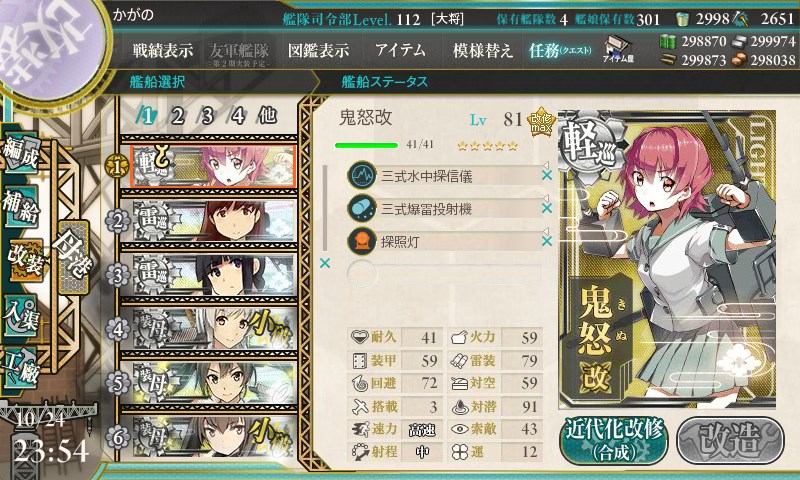Remove all equipment with left-side X mark

click(324, 263)
